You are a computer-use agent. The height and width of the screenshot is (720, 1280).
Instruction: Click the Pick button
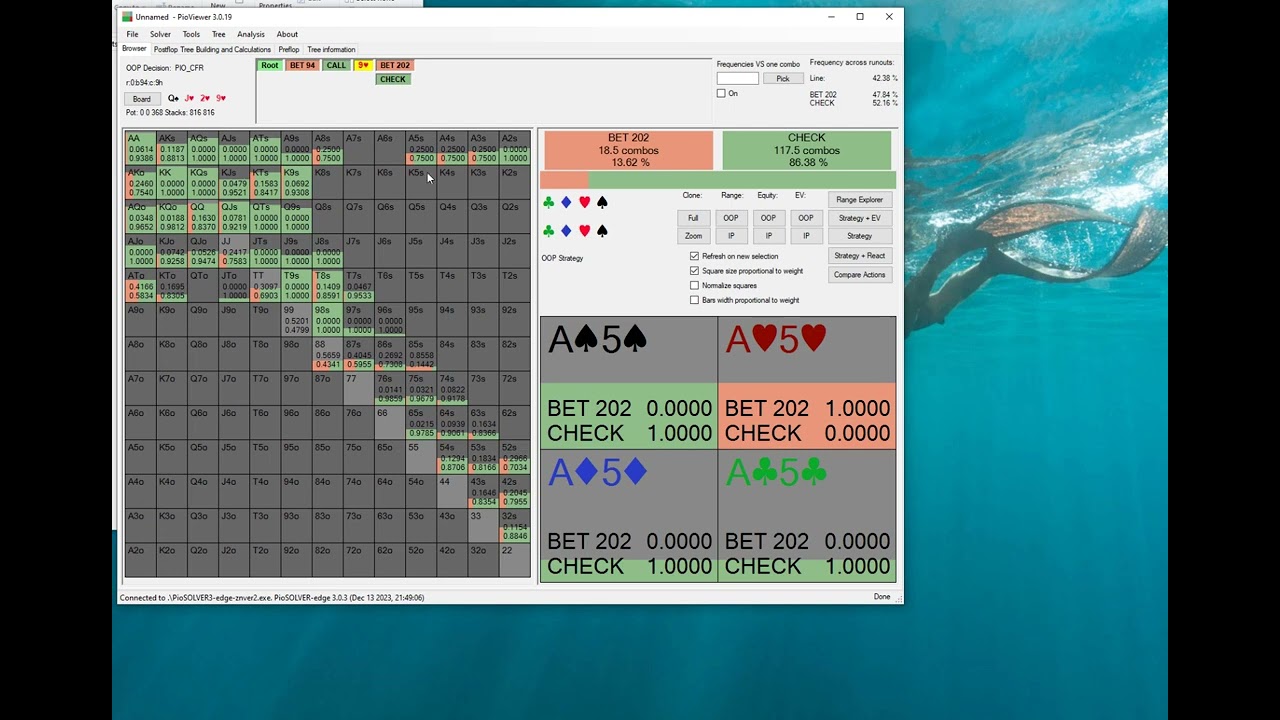[x=783, y=78]
